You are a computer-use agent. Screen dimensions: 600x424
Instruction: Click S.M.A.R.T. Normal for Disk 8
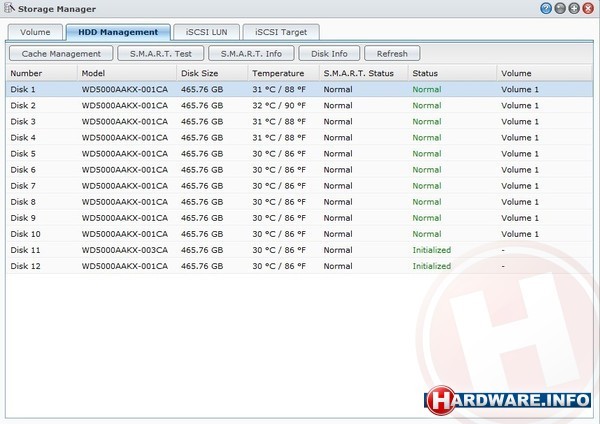pyautogui.click(x=338, y=202)
